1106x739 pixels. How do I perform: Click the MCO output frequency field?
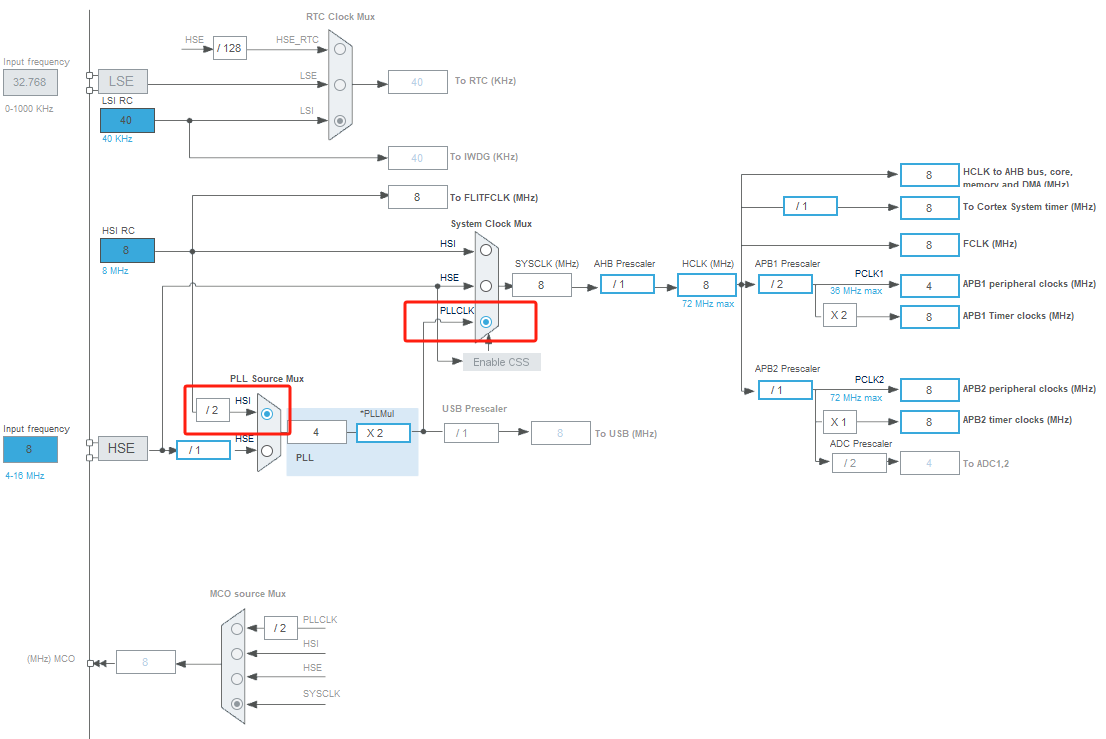tap(145, 661)
